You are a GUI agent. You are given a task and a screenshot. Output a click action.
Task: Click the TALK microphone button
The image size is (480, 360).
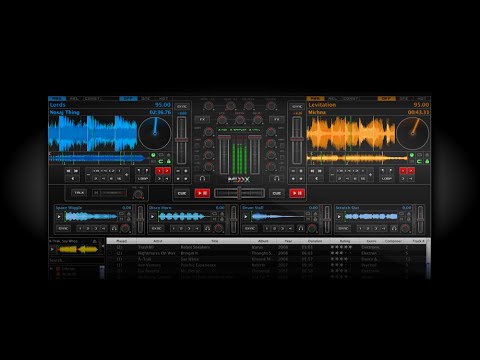tap(79, 193)
